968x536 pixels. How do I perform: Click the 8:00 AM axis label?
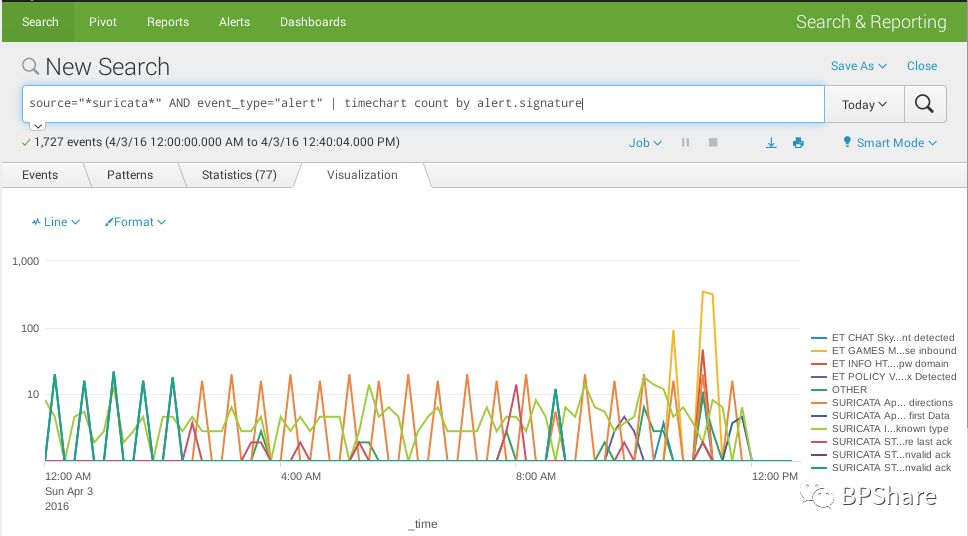[x=536, y=476]
